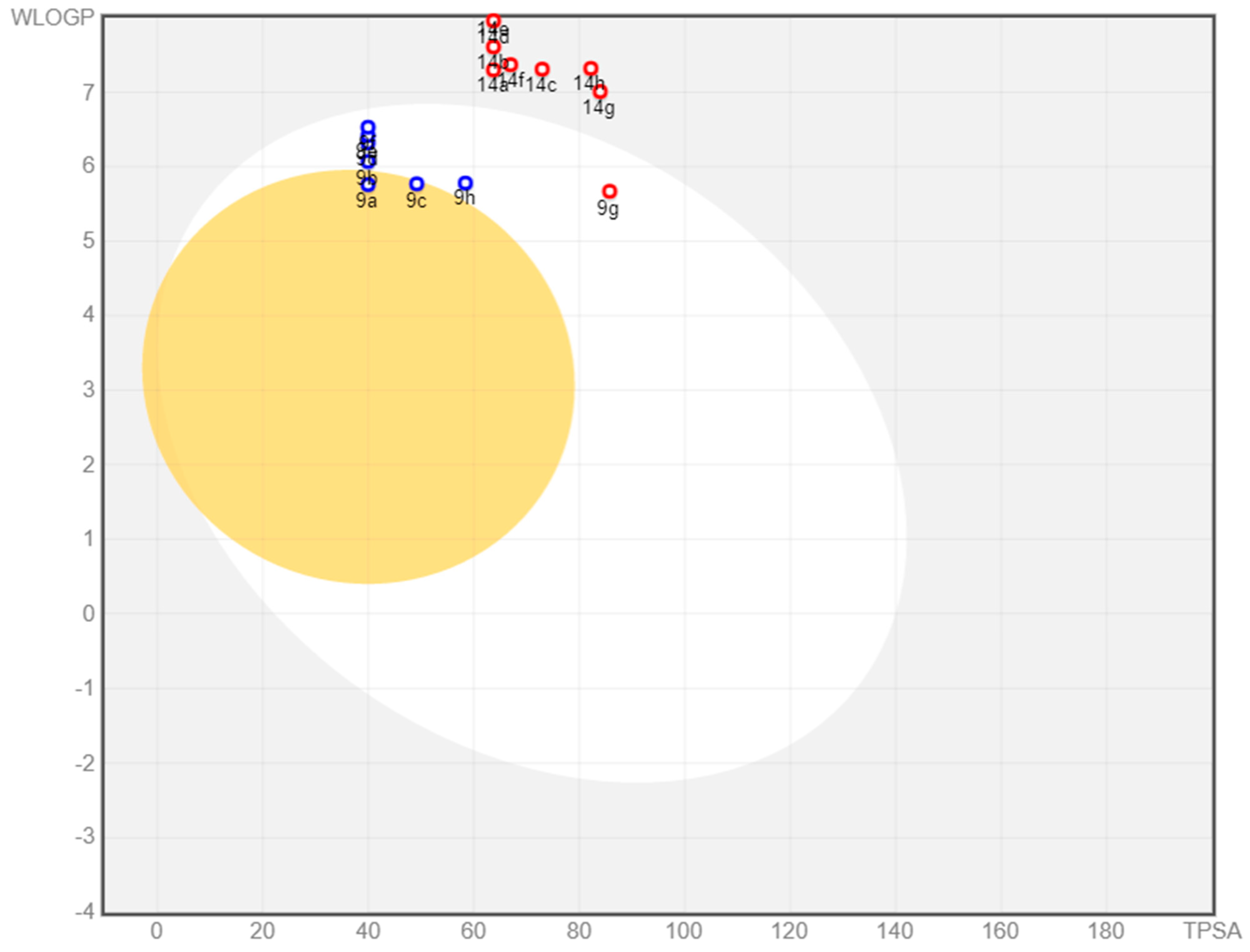The image size is (1250, 952).
Task: Click the 14g text label
Action: 599,107
